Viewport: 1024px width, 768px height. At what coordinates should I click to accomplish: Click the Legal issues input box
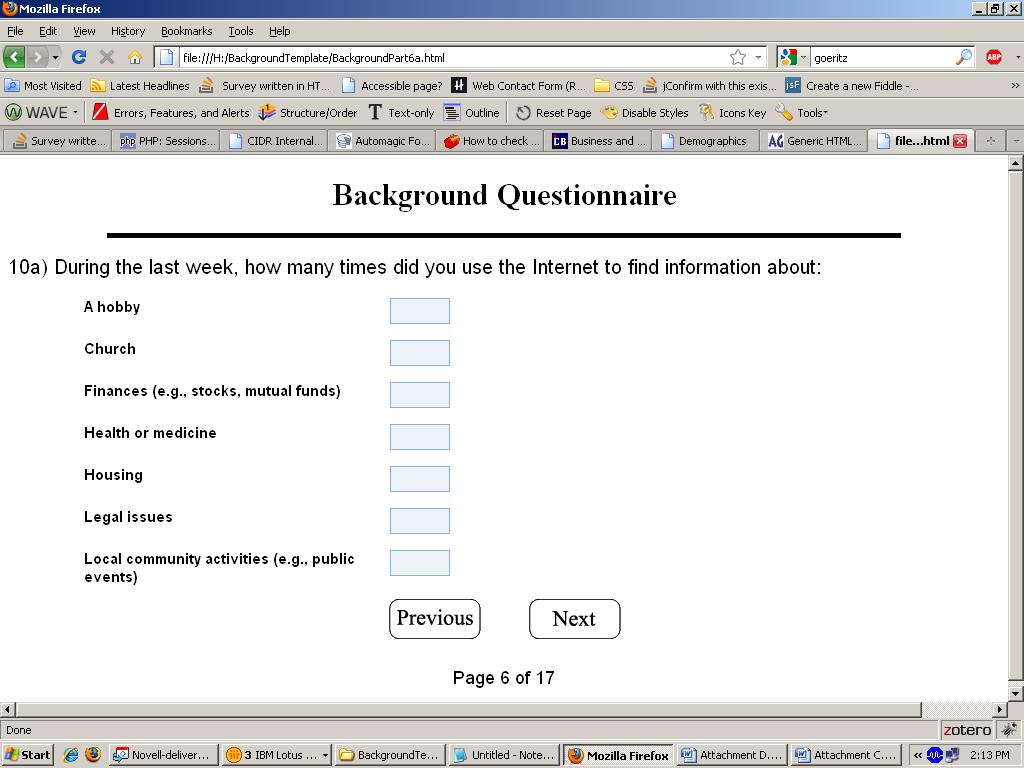pos(420,520)
